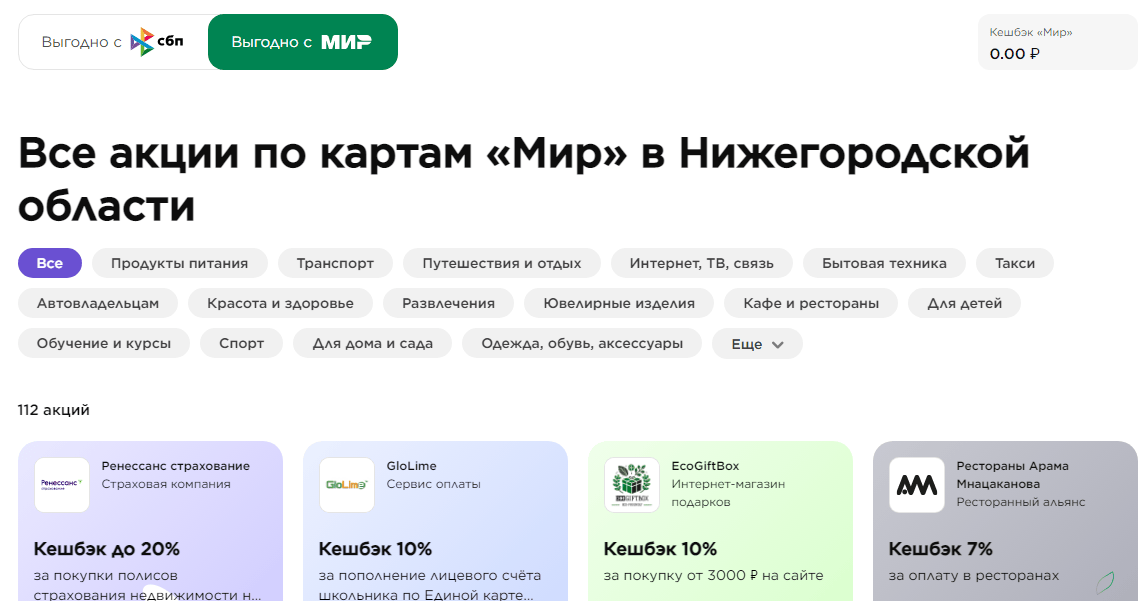Choose the «Интернет, ТВ, связь» filter
Viewport: 1144px width, 601px height.
click(702, 263)
